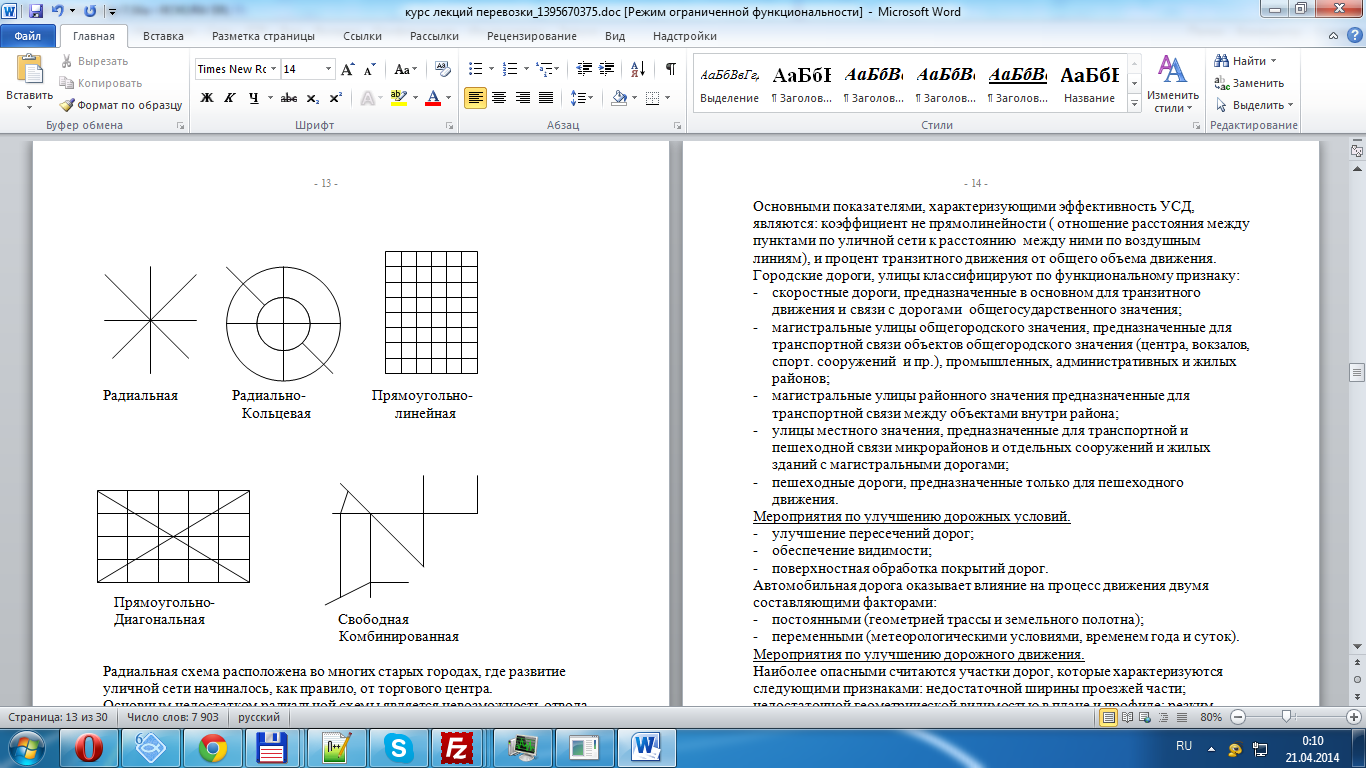Open Change Case (Аа) dropdown
The image size is (1366, 768).
click(405, 69)
